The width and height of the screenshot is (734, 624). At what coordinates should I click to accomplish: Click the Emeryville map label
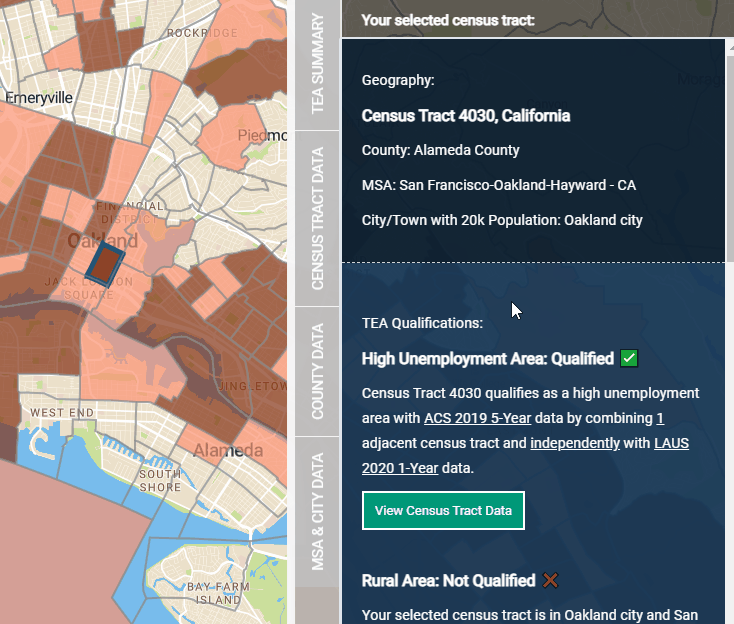(x=39, y=97)
